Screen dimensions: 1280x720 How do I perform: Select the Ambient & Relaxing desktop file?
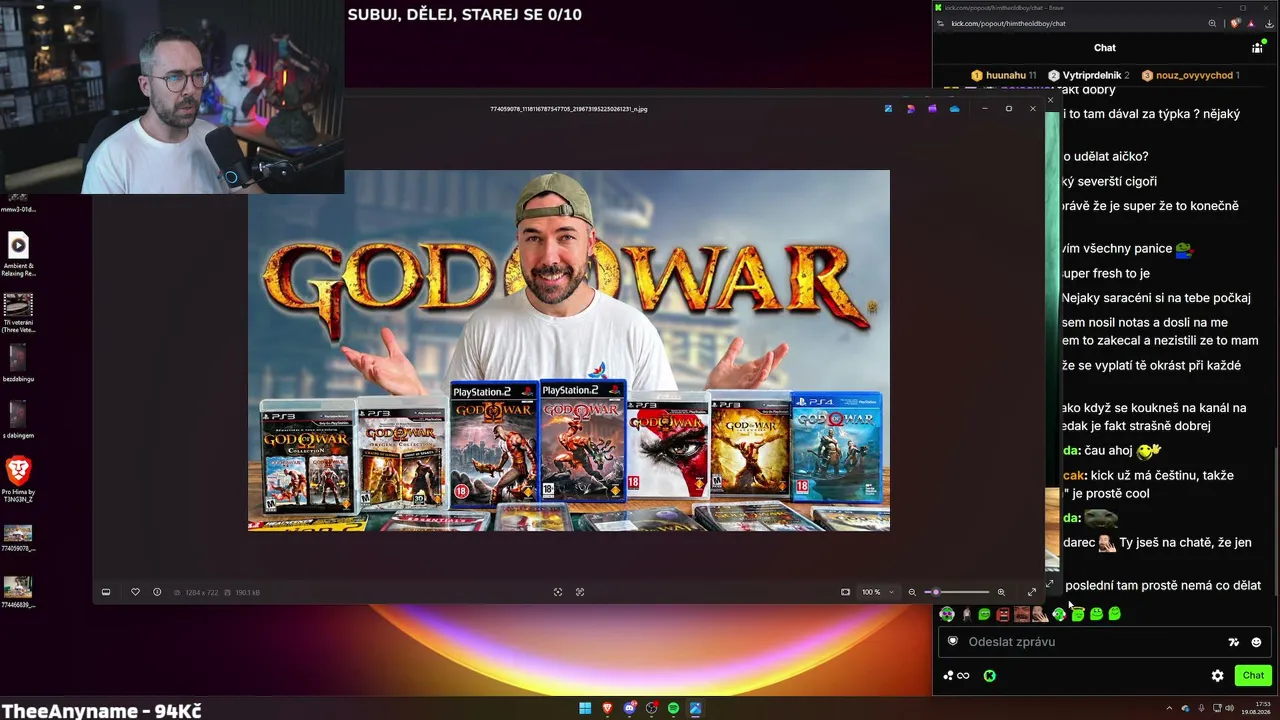[18, 254]
